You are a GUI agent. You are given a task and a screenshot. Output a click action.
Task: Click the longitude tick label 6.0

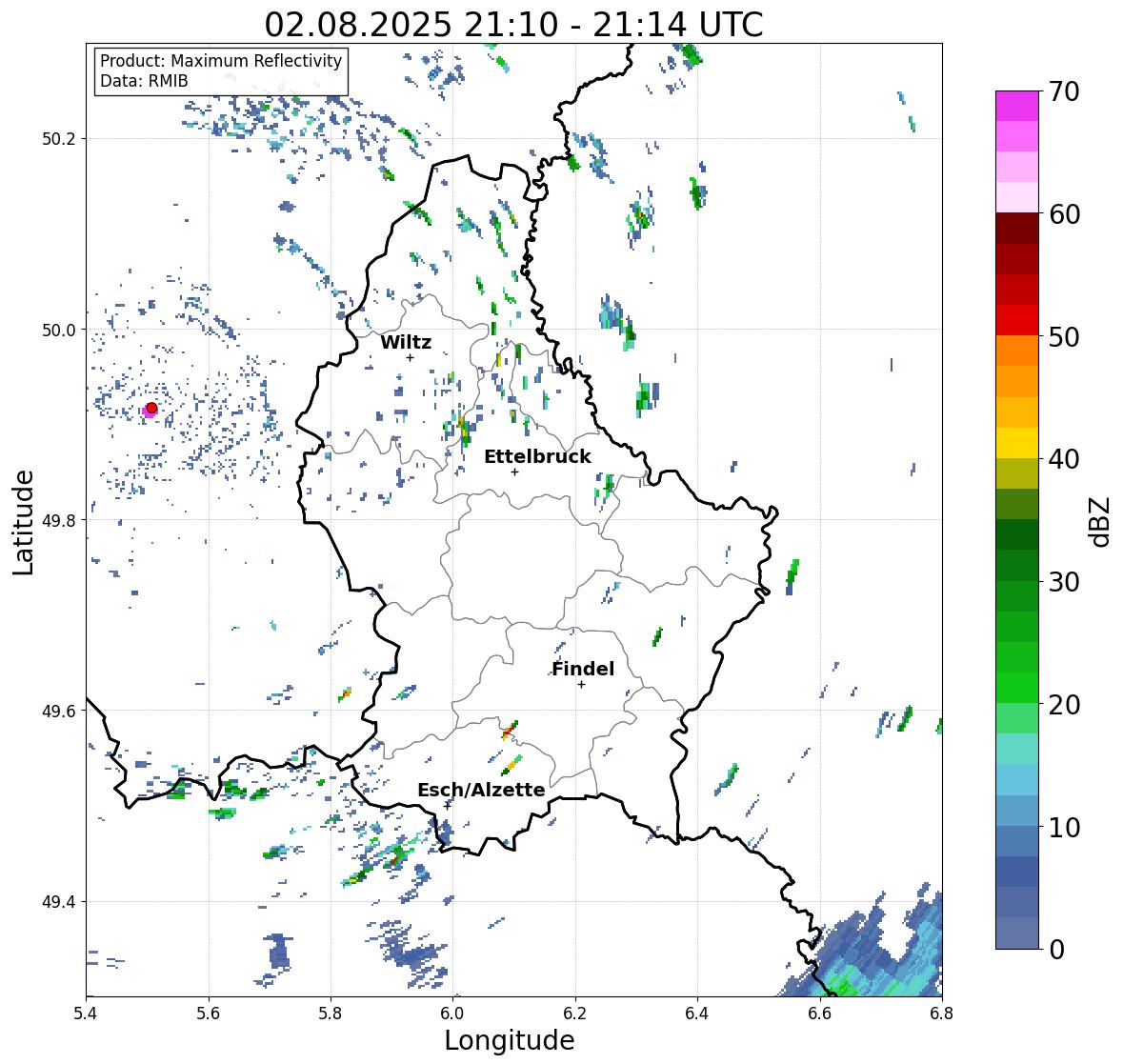click(x=452, y=1014)
